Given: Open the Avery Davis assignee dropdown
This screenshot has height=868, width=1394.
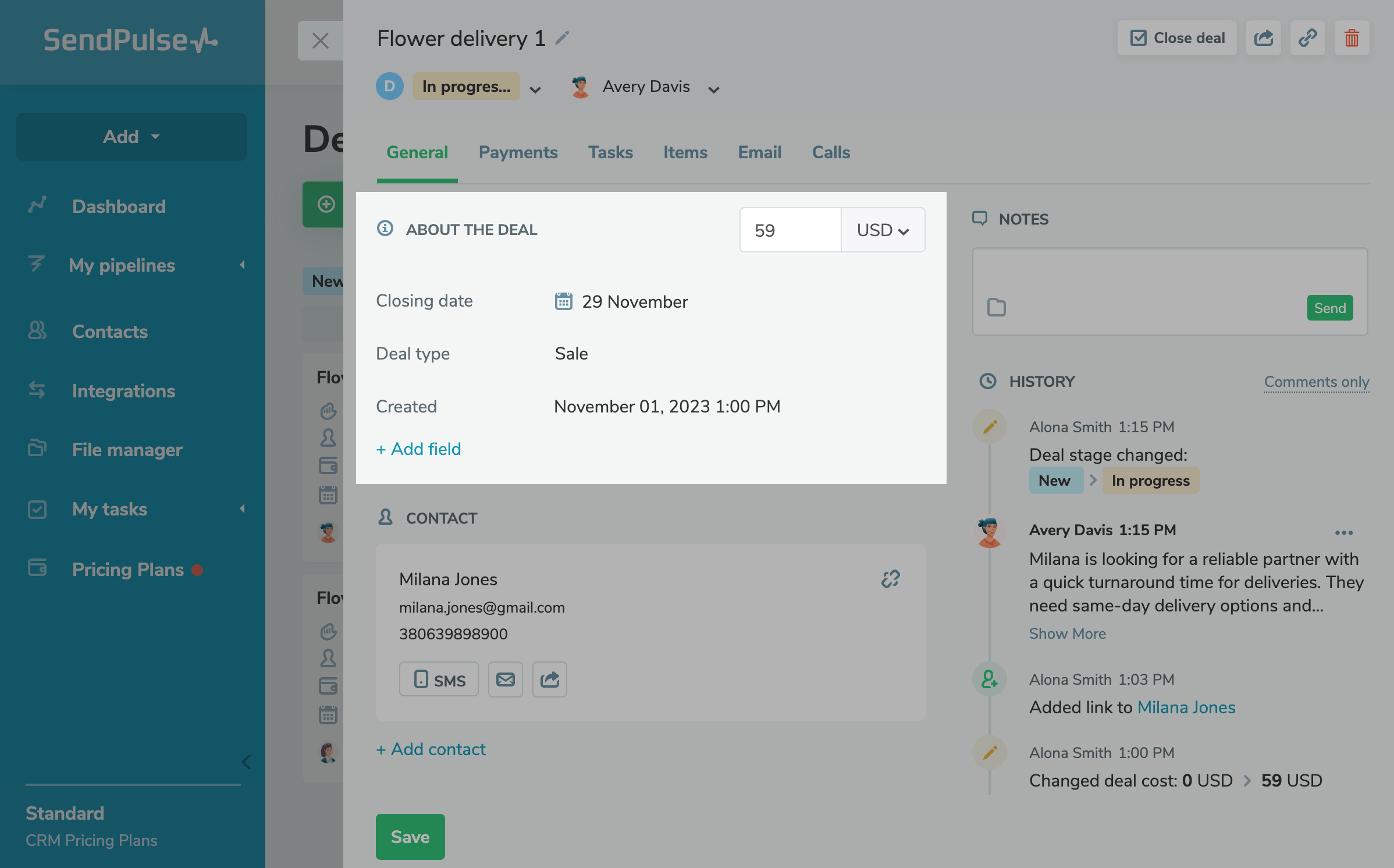Looking at the screenshot, I should pos(713,89).
